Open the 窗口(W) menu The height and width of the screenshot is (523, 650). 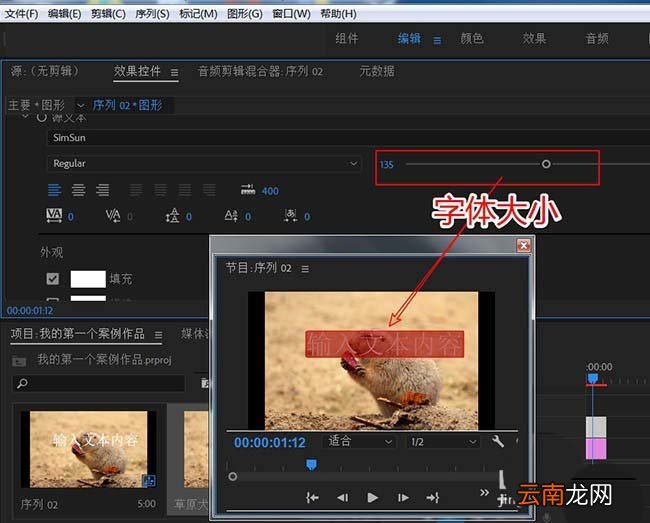291,14
